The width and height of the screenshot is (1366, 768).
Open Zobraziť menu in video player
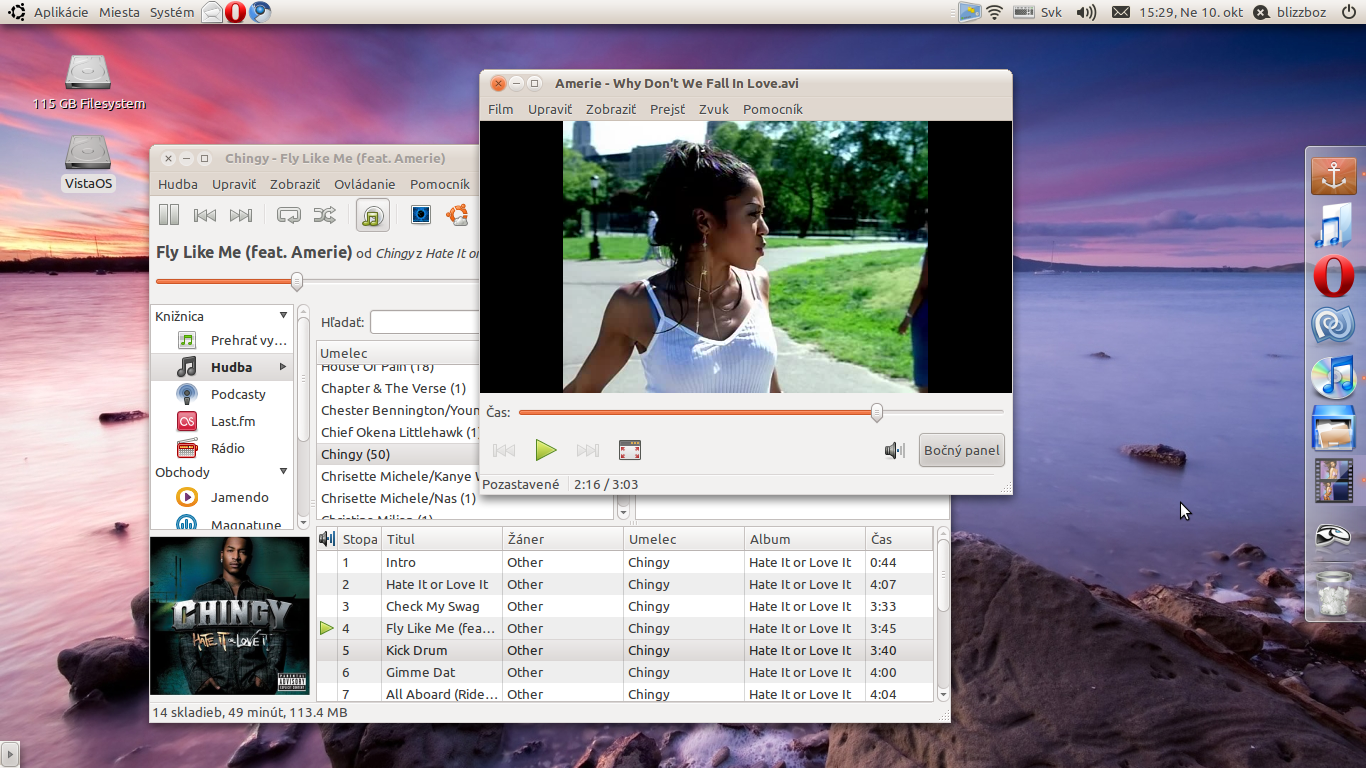(x=611, y=109)
